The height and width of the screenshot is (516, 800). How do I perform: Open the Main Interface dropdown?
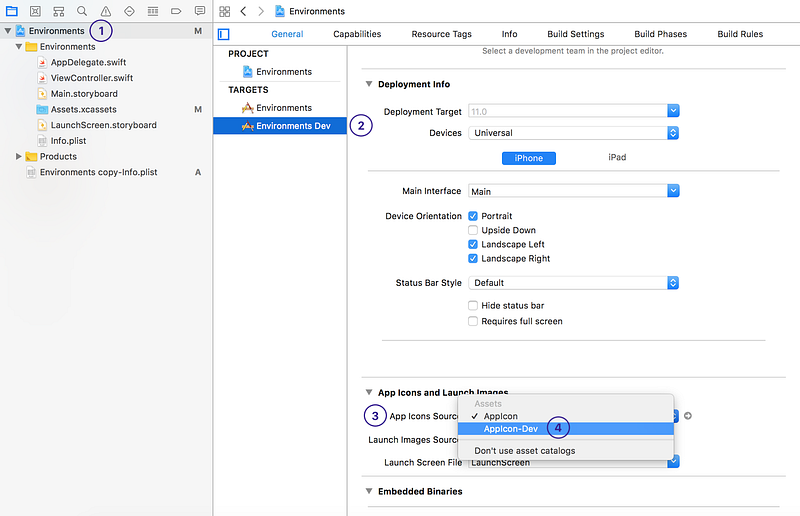coord(673,191)
